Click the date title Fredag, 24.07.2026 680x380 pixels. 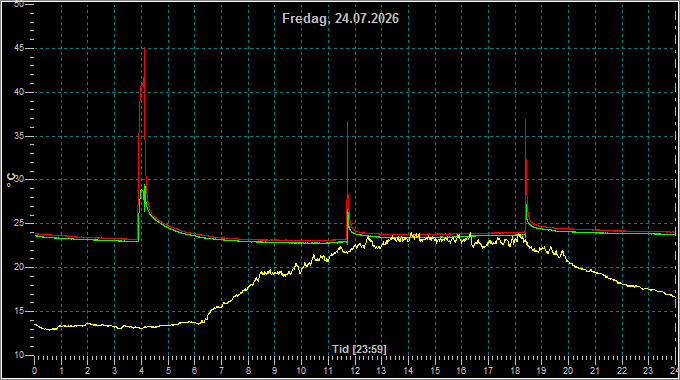tap(340, 19)
